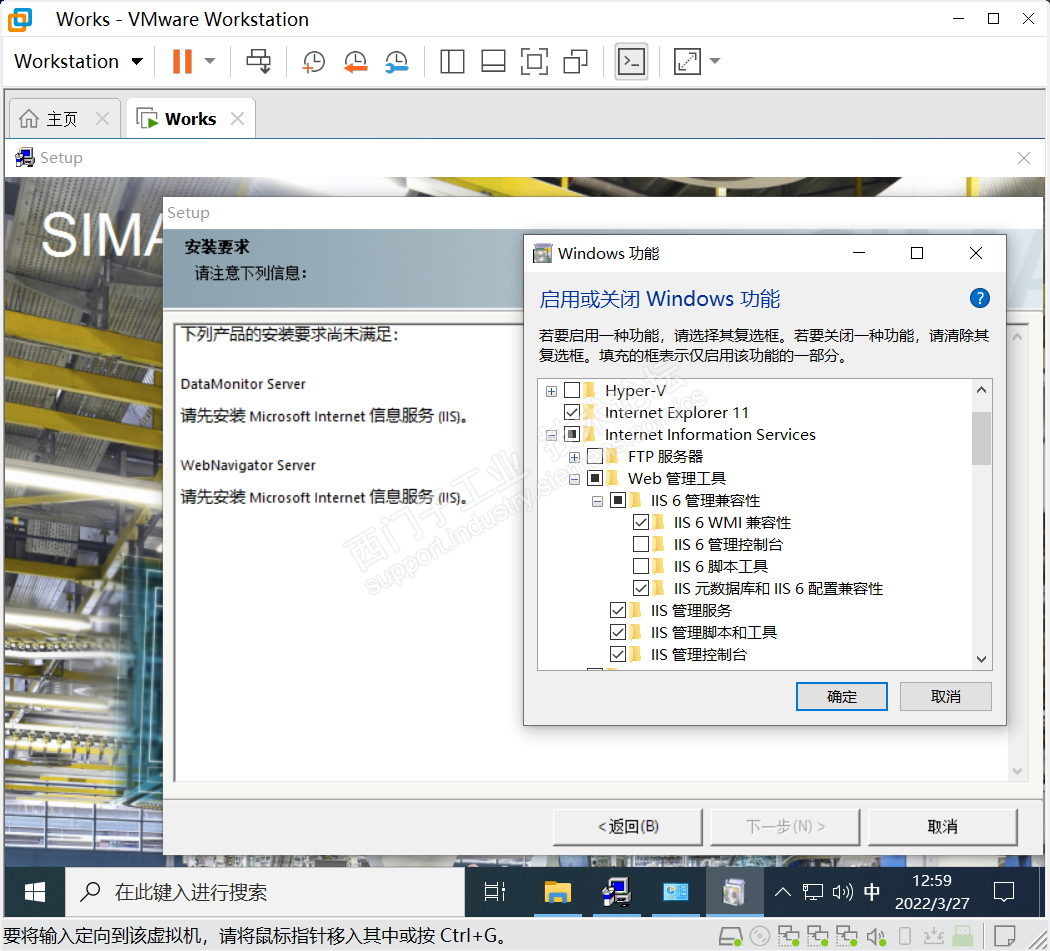
Task: Confirm with 确定 in Windows 功能
Action: (x=842, y=697)
